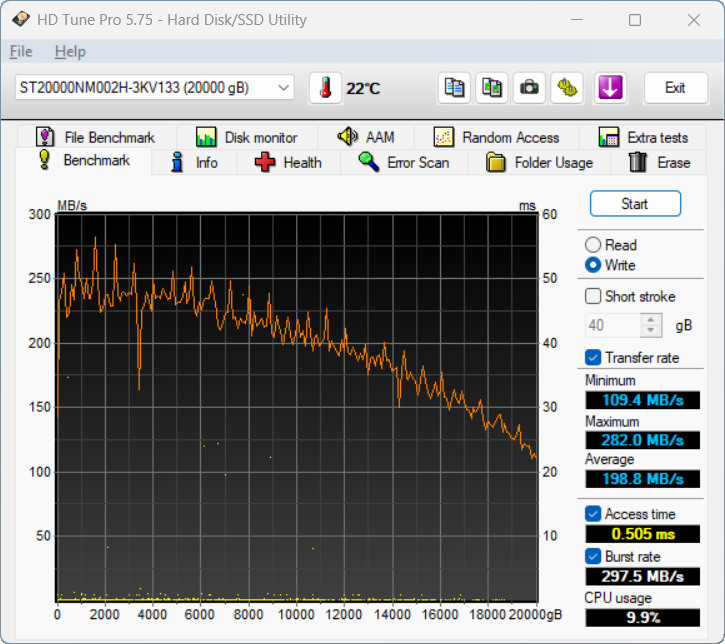Toggle the Transfer rate checkbox
This screenshot has width=725, height=644.
[593, 357]
